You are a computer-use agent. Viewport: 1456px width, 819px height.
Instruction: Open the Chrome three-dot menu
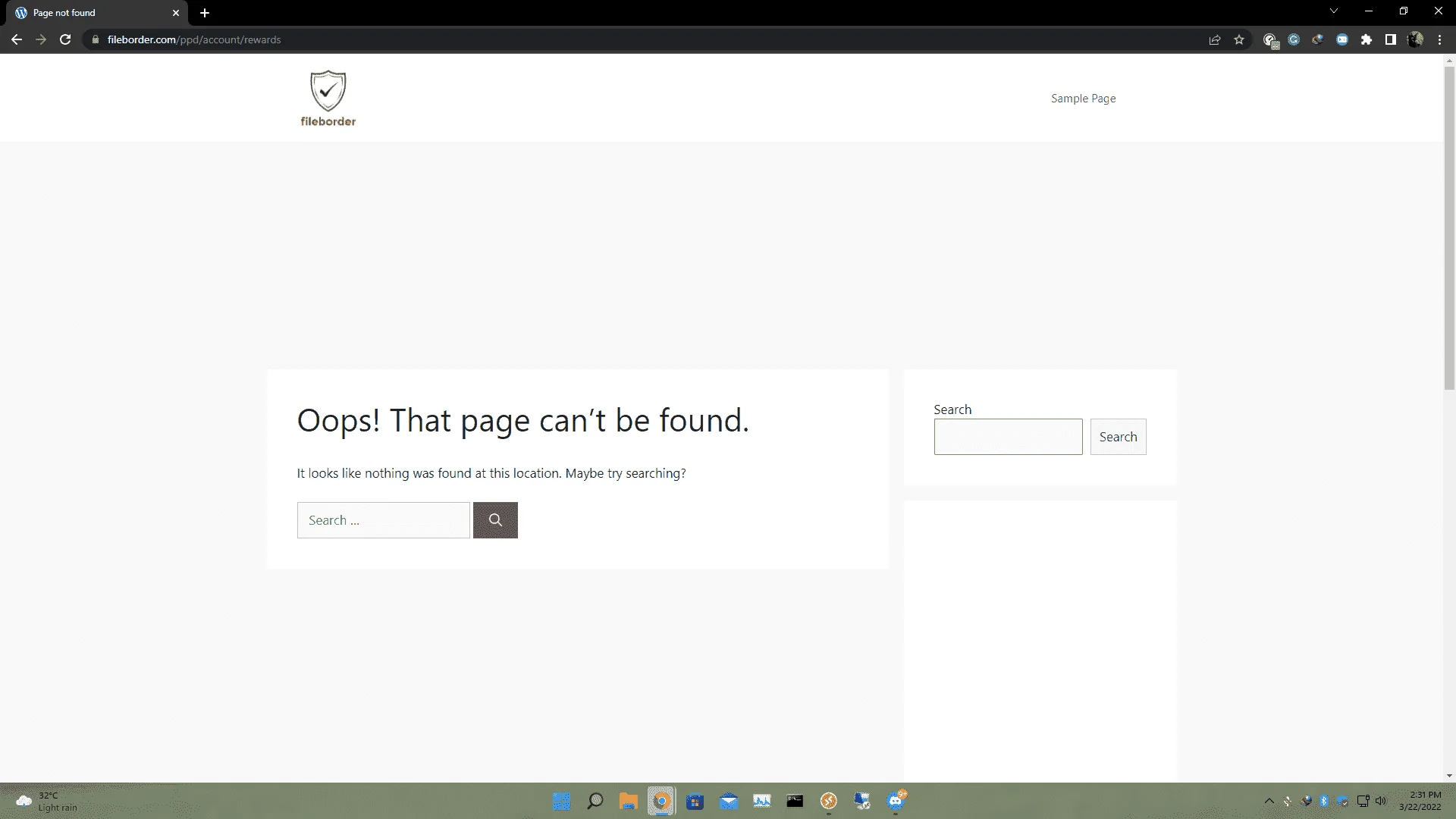coord(1439,39)
